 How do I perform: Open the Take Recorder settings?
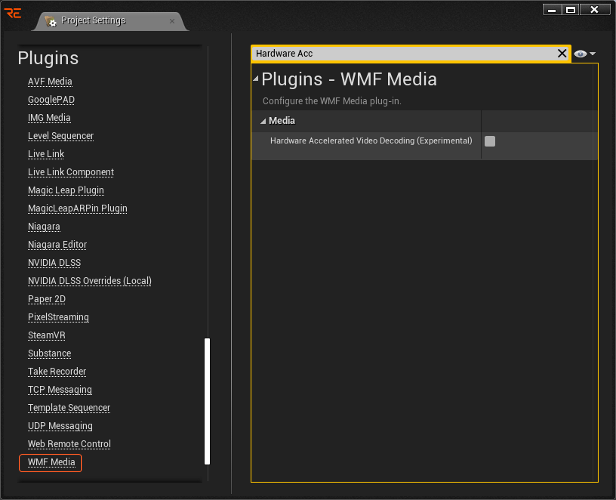click(57, 372)
